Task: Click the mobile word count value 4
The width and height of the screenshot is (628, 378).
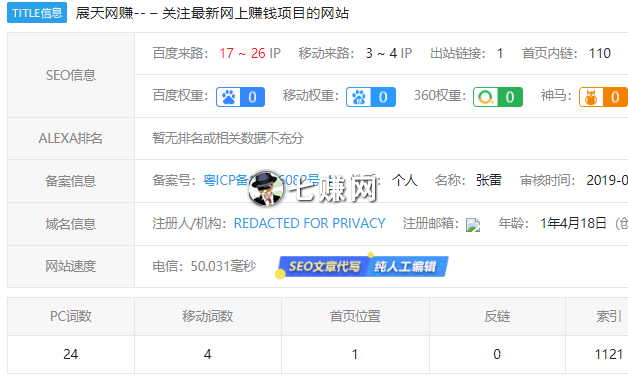Action: (207, 354)
